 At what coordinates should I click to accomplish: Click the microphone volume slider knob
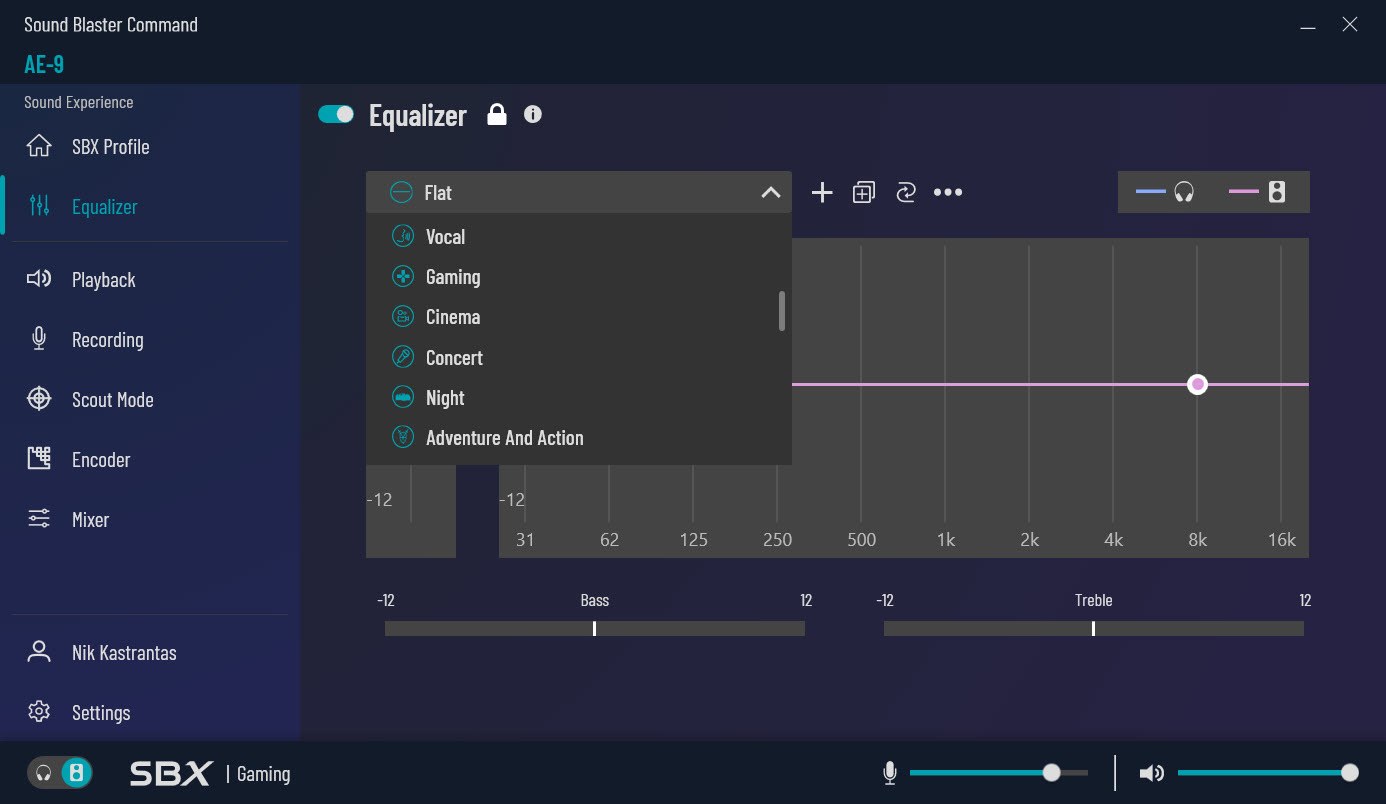pos(1051,772)
